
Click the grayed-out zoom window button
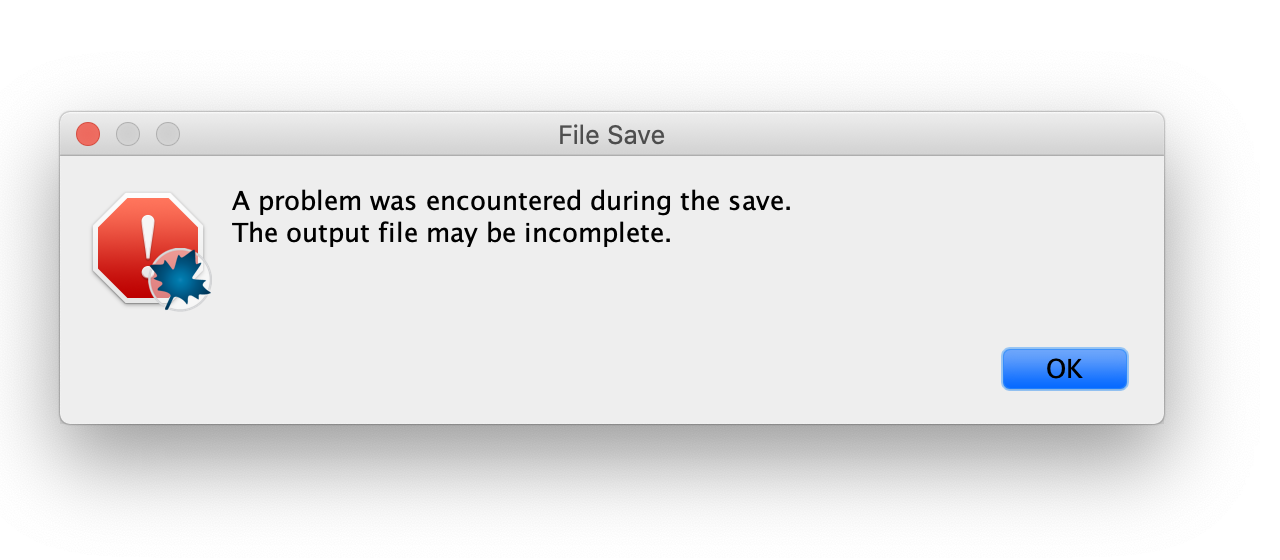click(168, 134)
